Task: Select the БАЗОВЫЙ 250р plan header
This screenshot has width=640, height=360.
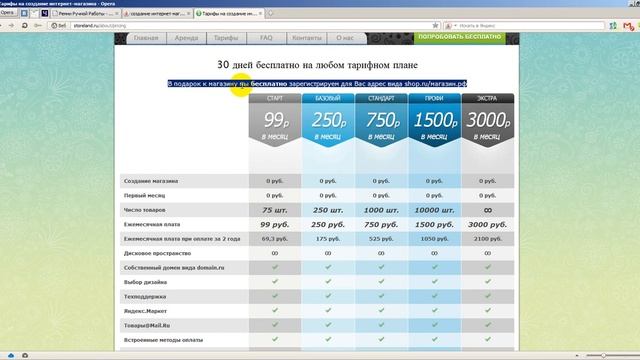Action: [x=328, y=119]
